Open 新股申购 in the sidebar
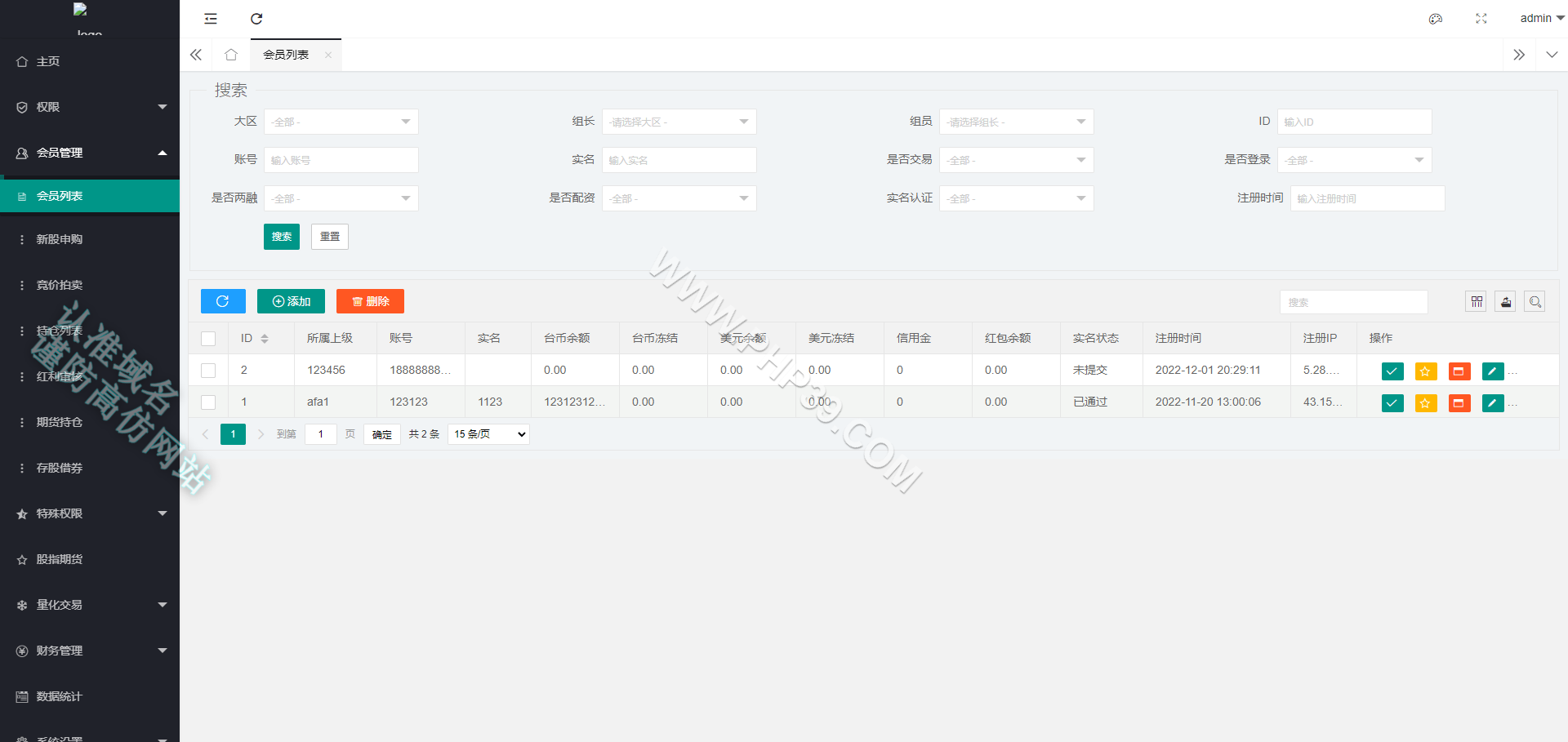This screenshot has width=1568, height=742. click(90, 239)
